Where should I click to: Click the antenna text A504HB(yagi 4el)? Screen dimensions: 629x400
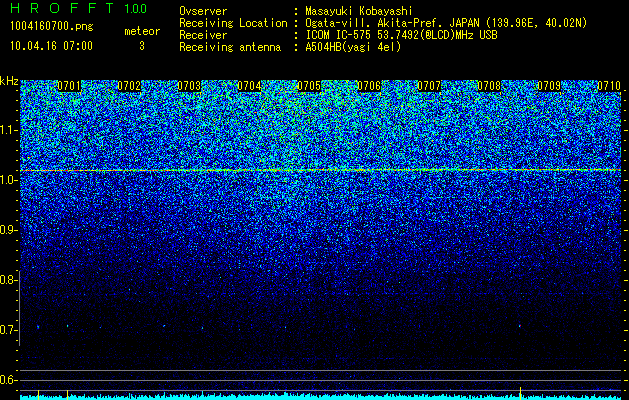(353, 47)
